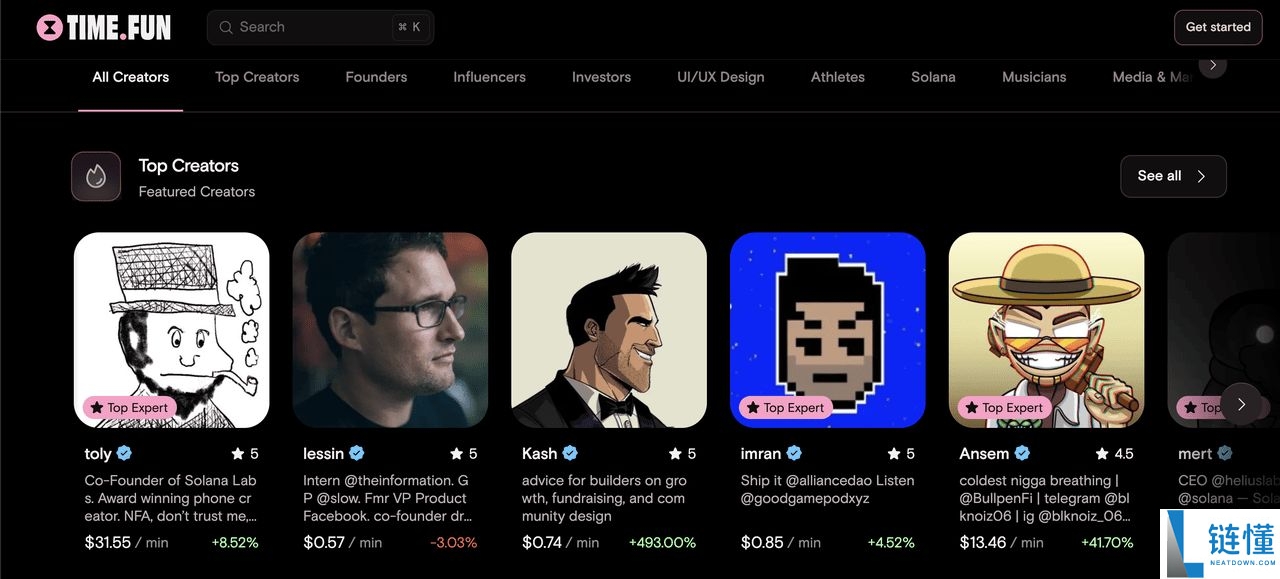The height and width of the screenshot is (579, 1280).
Task: Click Kash's blue verified checkmark
Action: [570, 453]
